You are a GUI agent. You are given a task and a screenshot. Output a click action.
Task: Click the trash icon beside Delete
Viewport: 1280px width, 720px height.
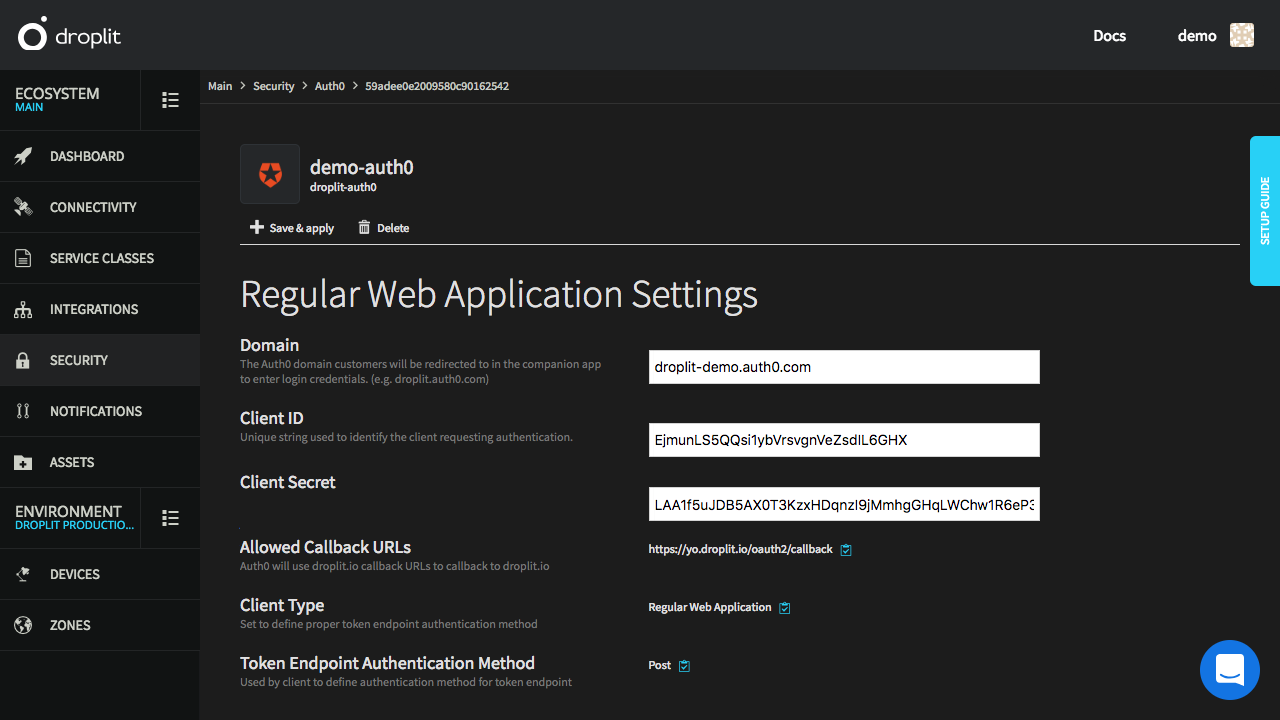(x=364, y=228)
